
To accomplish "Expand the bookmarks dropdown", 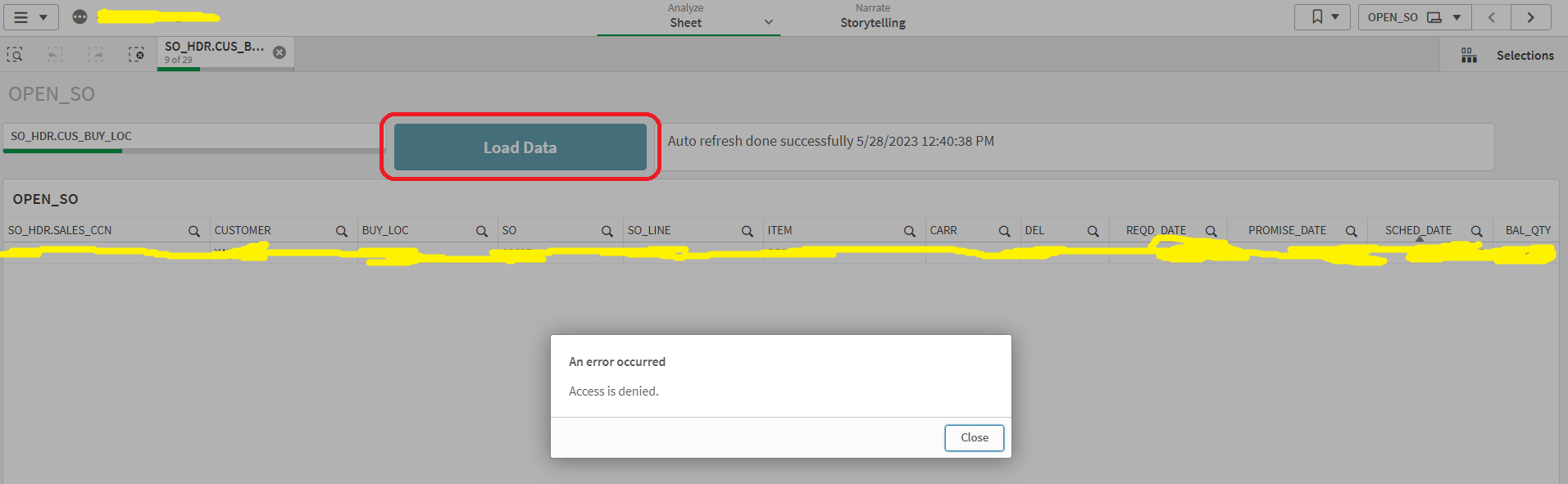I will [x=1322, y=17].
